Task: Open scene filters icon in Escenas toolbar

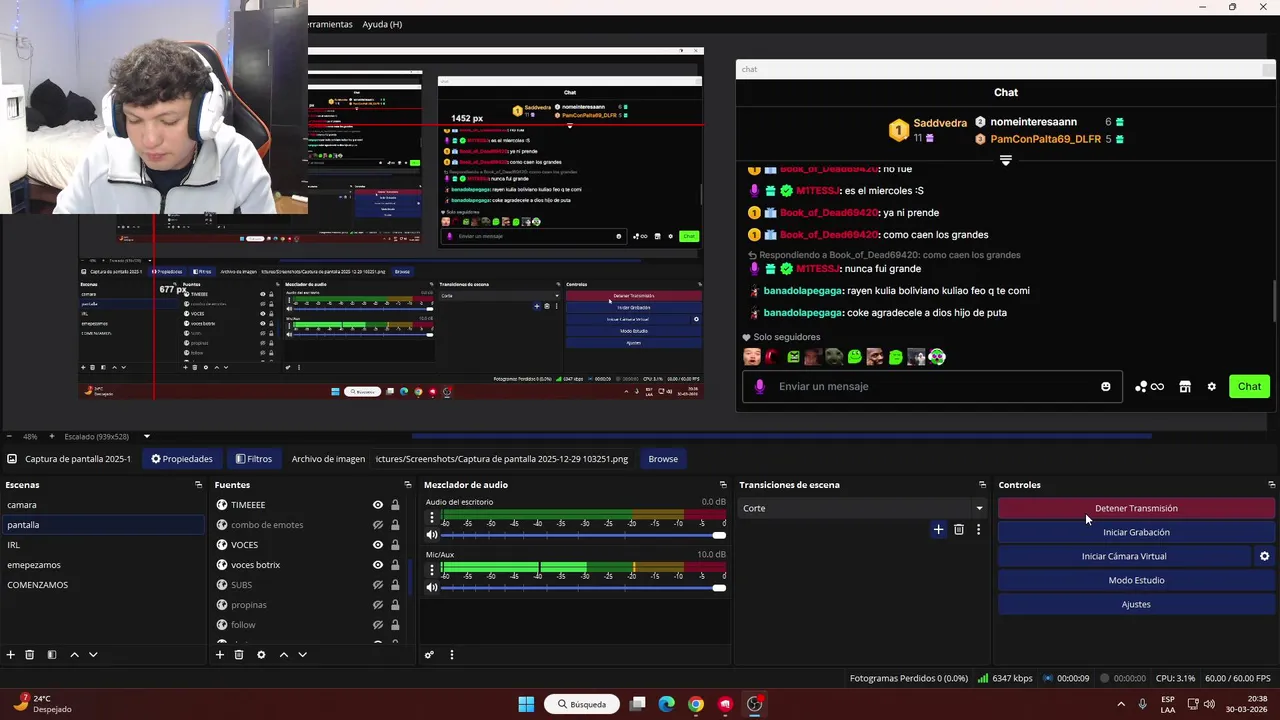Action: point(51,655)
